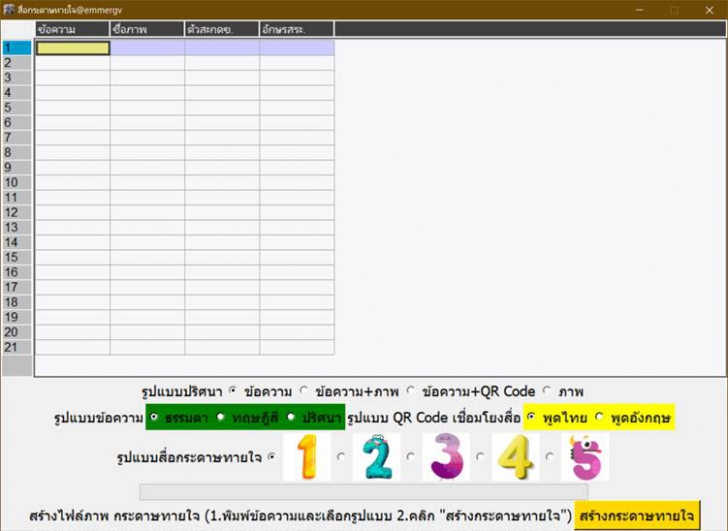Select row header 2
The image size is (728, 531).
[x=17, y=63]
